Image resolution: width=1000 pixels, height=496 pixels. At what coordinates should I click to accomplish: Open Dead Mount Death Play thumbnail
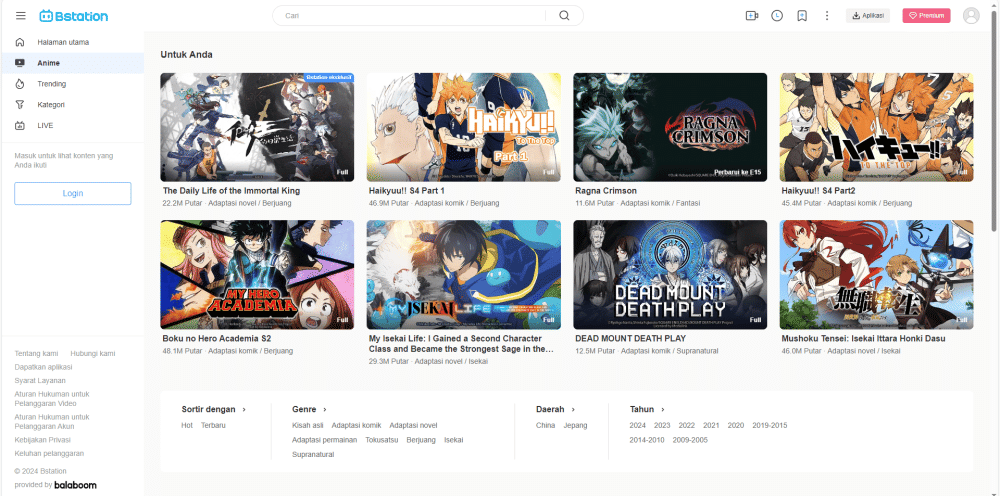(x=670, y=275)
